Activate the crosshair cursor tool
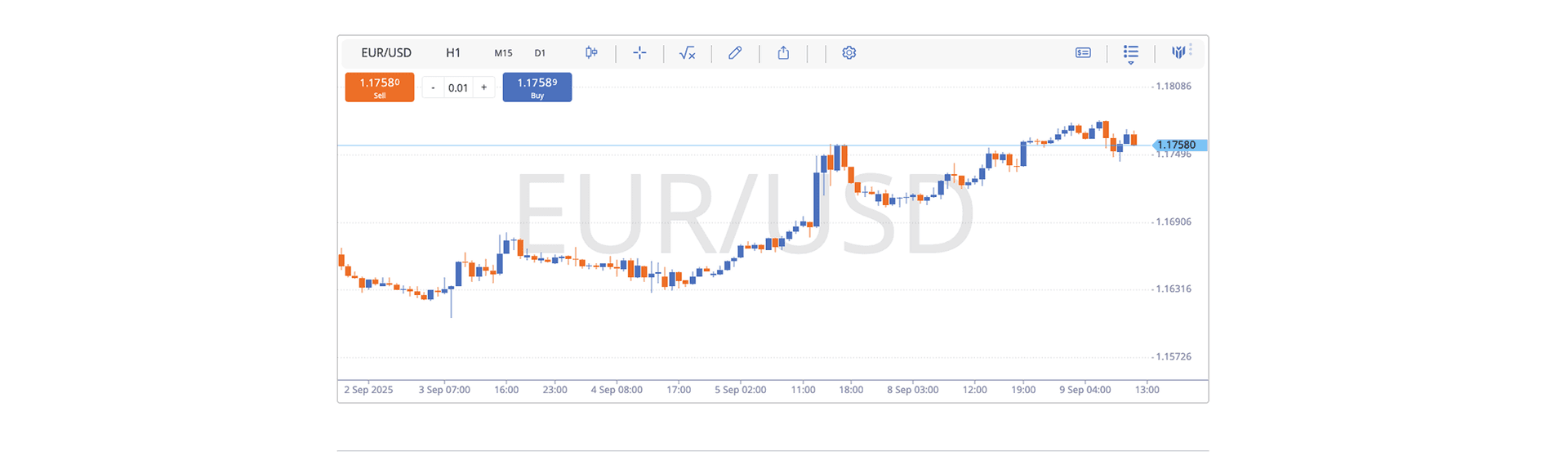This screenshot has height=474, width=1568. (639, 52)
